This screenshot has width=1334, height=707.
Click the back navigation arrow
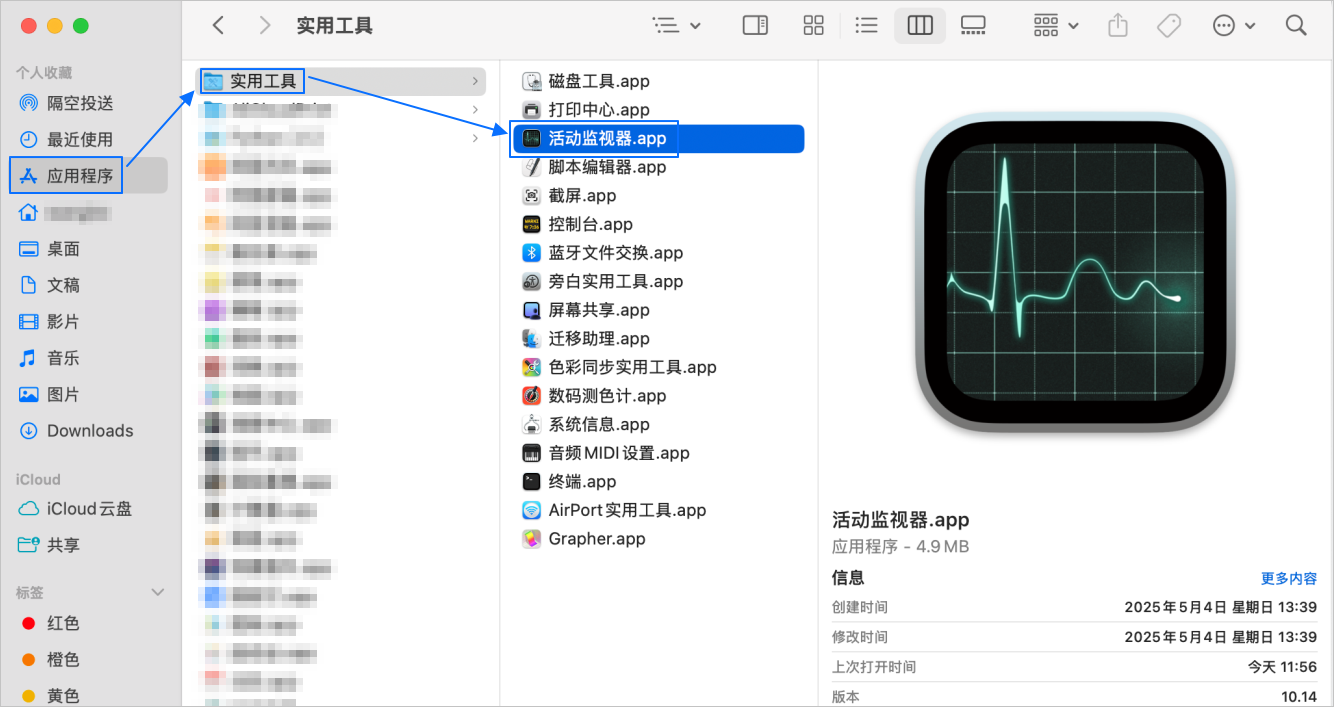(x=219, y=25)
